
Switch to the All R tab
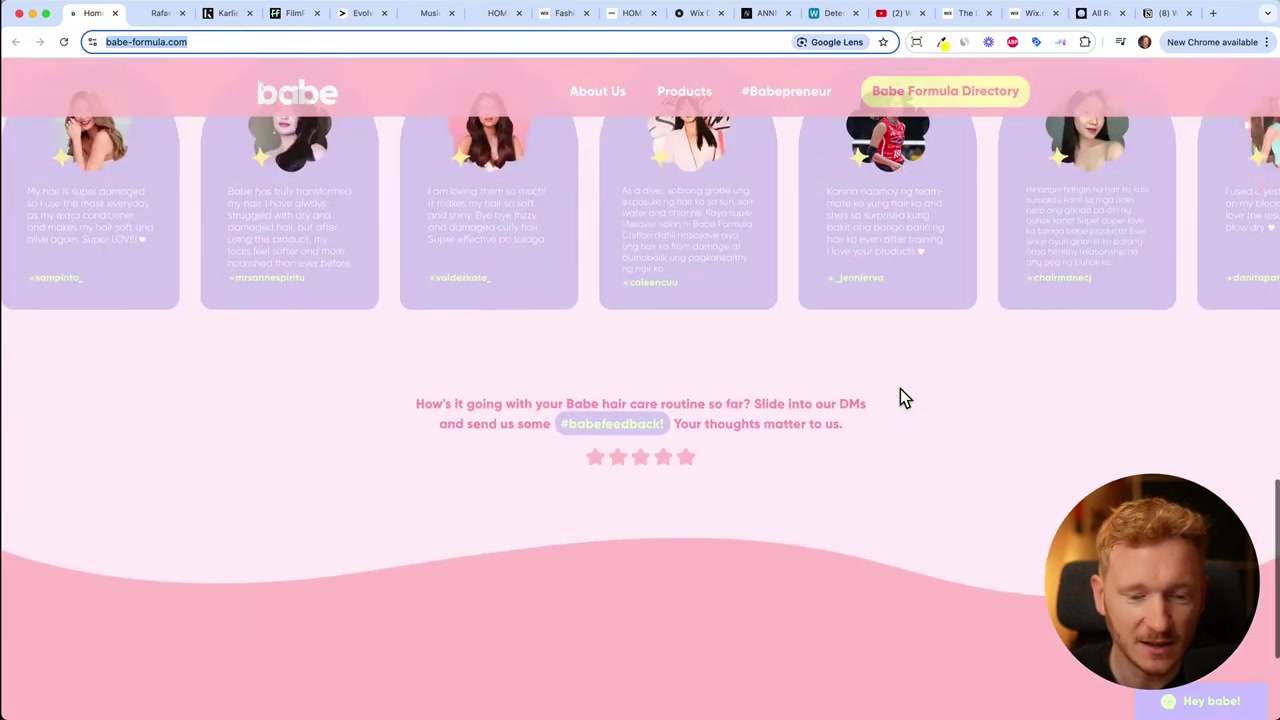1100,13
